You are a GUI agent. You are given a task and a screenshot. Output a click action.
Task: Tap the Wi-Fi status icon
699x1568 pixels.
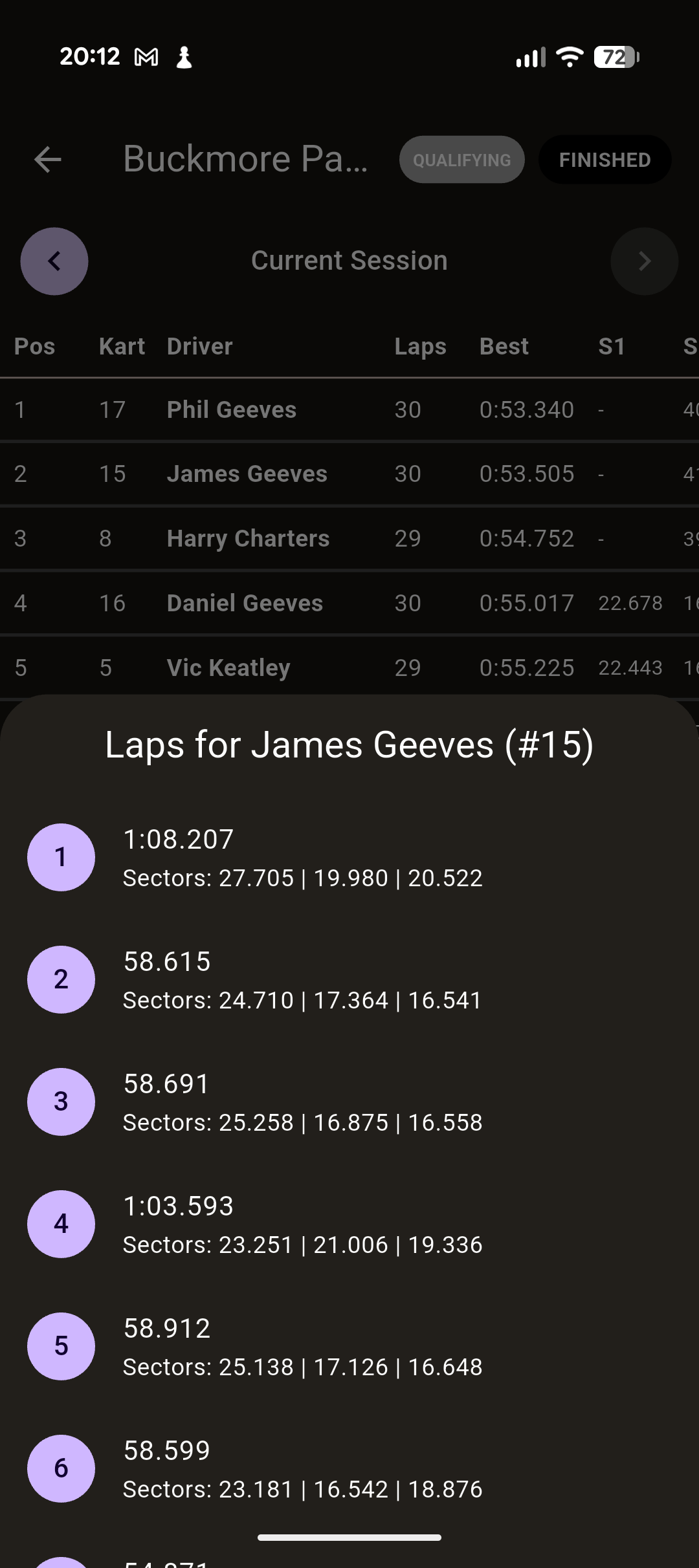570,58
